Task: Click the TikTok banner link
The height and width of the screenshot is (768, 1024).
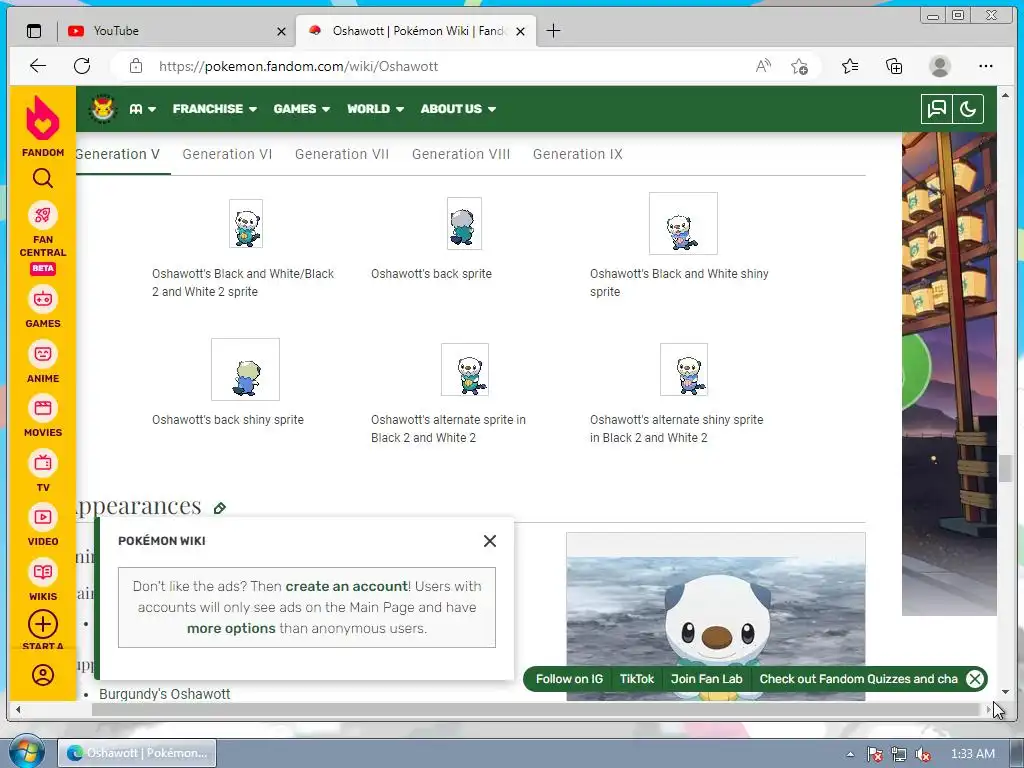Action: (637, 679)
